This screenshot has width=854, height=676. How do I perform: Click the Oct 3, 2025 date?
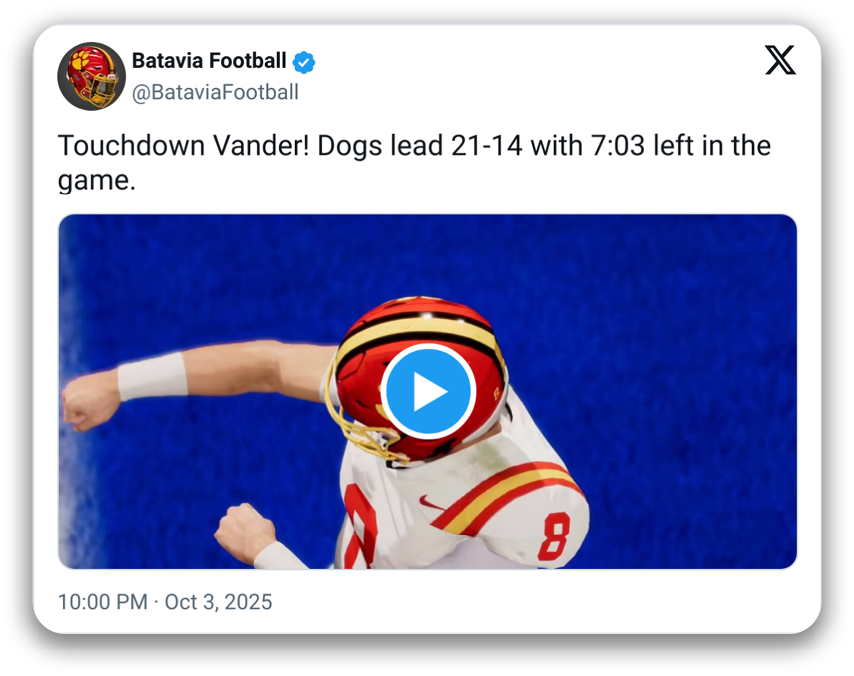[x=218, y=602]
